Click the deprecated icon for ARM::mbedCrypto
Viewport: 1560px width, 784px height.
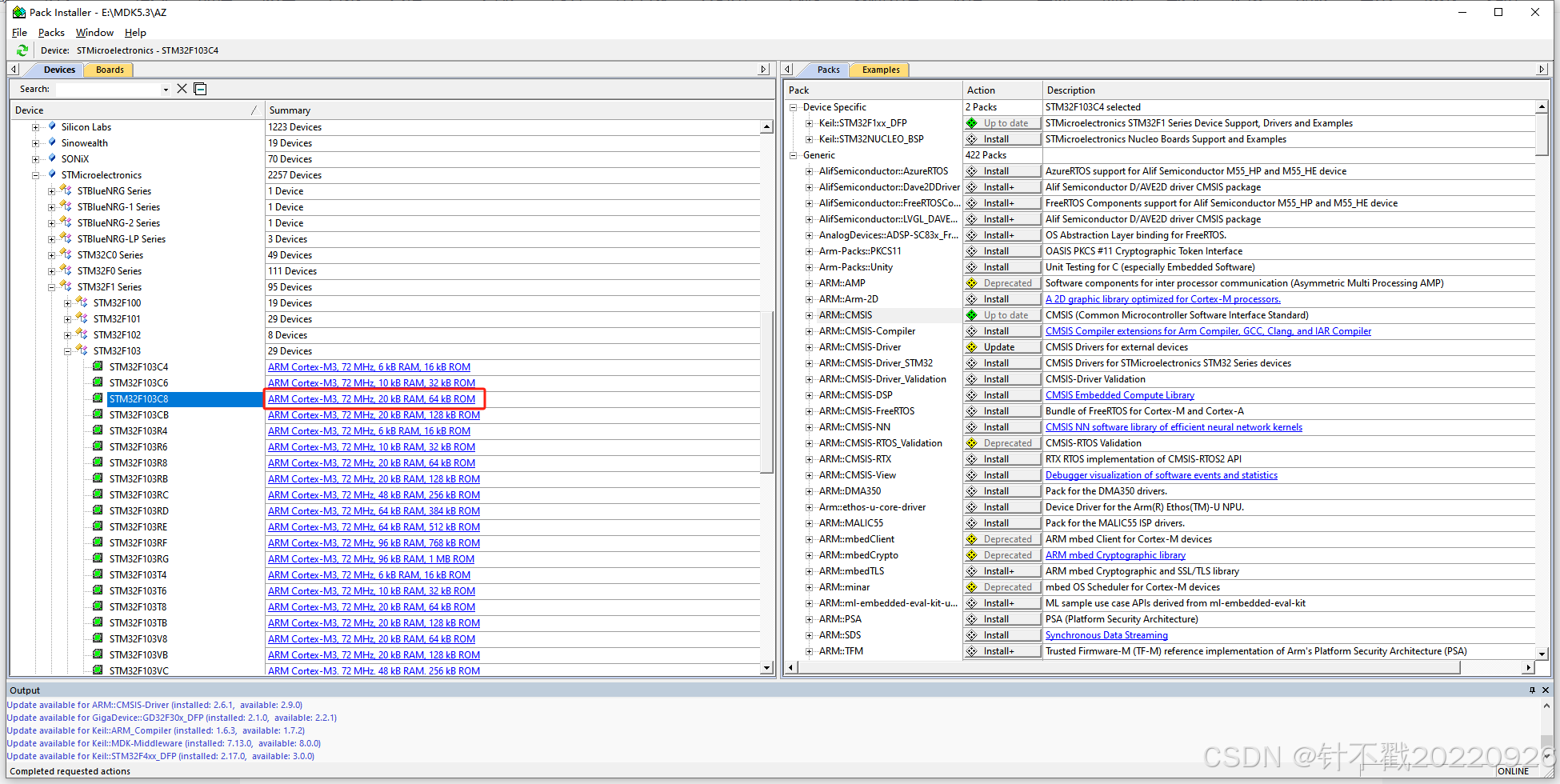[972, 555]
